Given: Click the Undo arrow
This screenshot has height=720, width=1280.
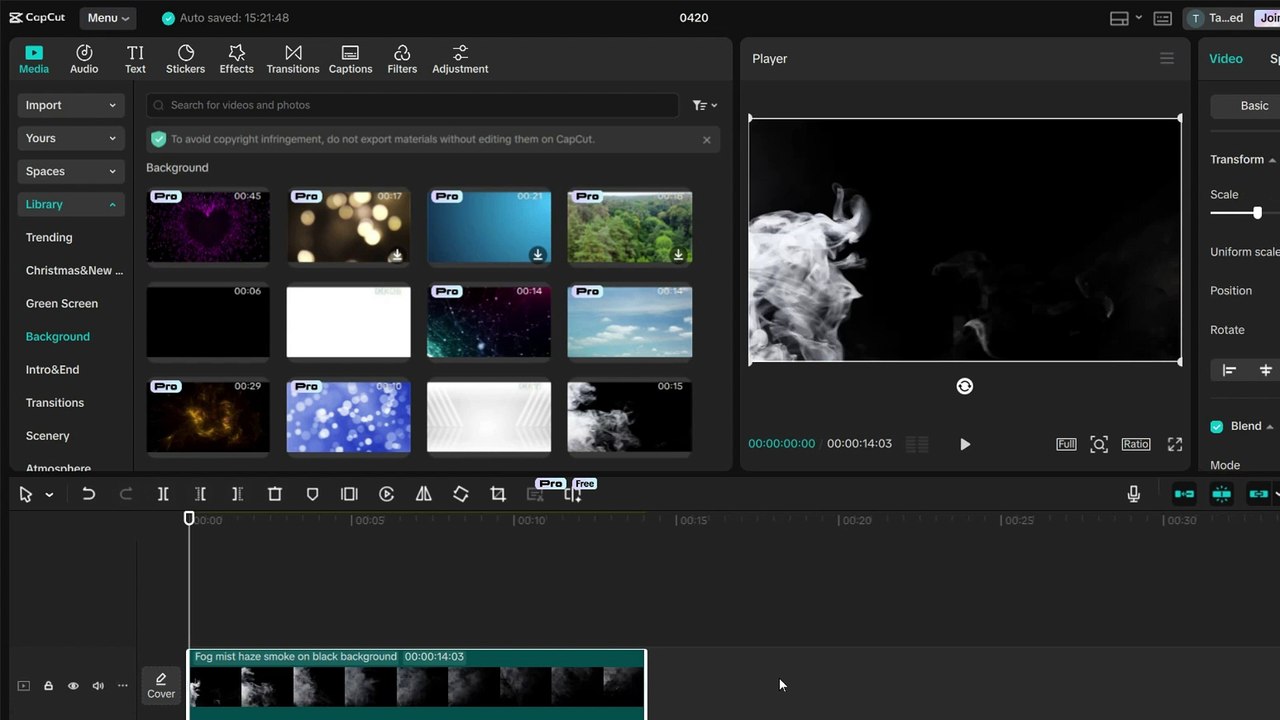Looking at the screenshot, I should (x=89, y=494).
